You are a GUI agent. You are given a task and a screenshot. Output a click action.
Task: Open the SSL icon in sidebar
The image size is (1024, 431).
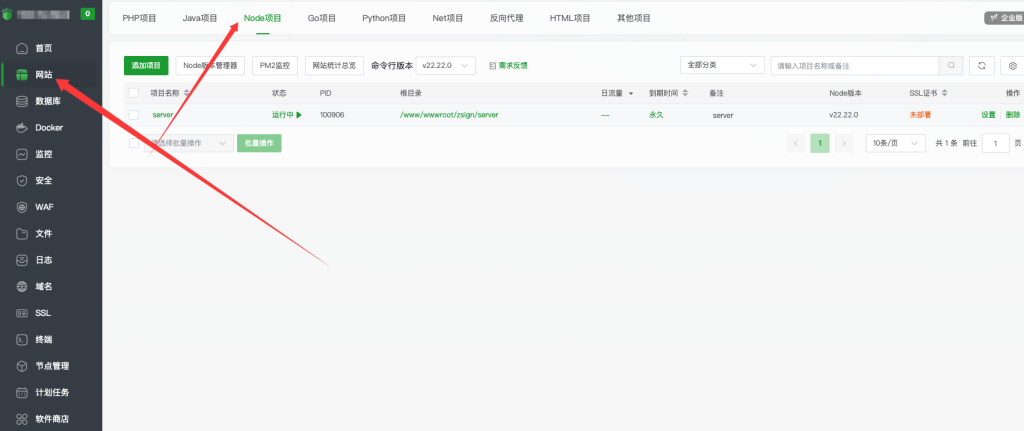22,313
